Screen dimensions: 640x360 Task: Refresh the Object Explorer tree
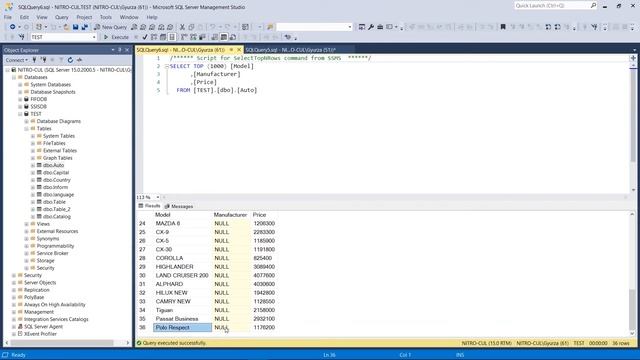[70, 60]
